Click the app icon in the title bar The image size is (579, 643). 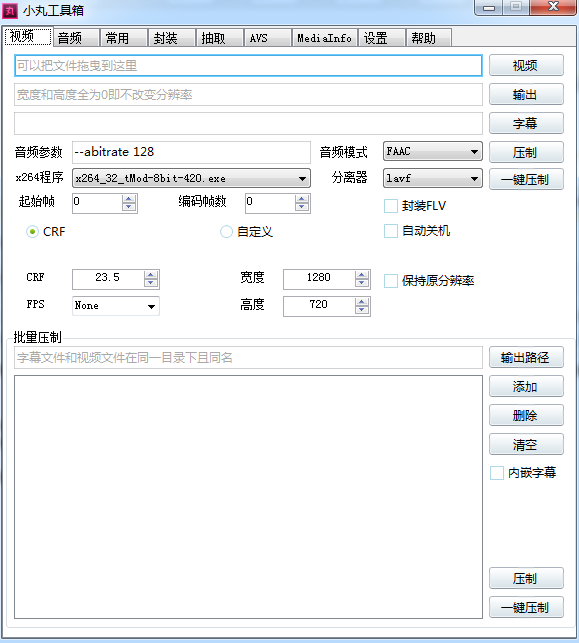click(10, 10)
